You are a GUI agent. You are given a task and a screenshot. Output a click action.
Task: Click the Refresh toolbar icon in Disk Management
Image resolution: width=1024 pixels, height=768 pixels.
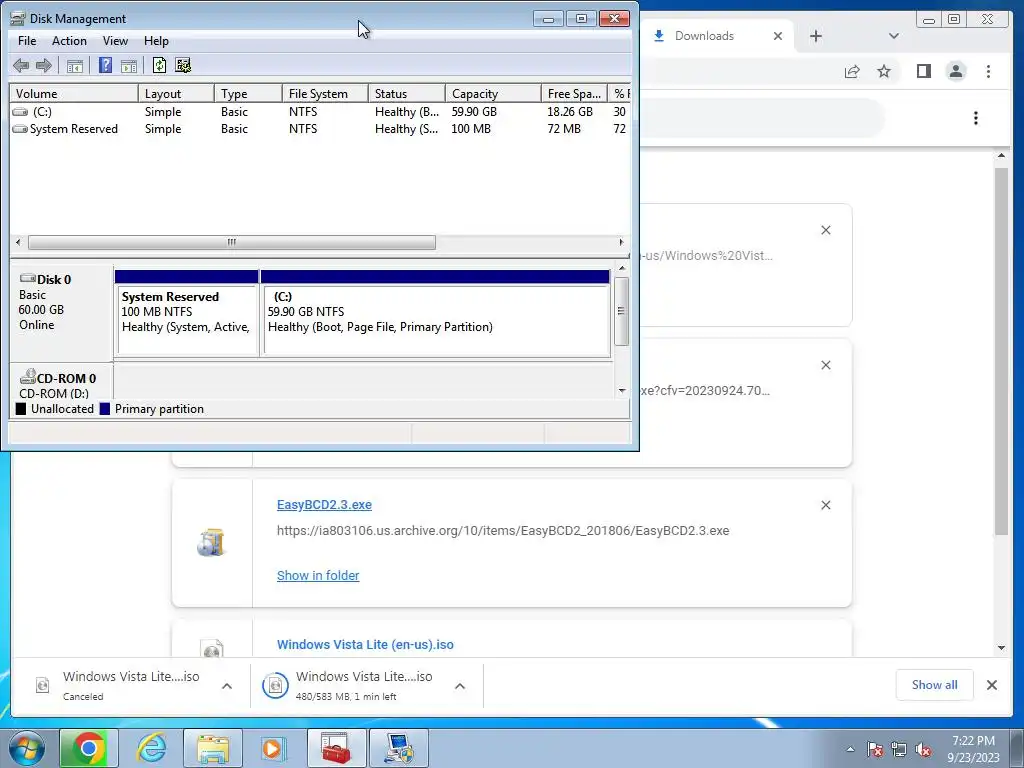coord(159,65)
